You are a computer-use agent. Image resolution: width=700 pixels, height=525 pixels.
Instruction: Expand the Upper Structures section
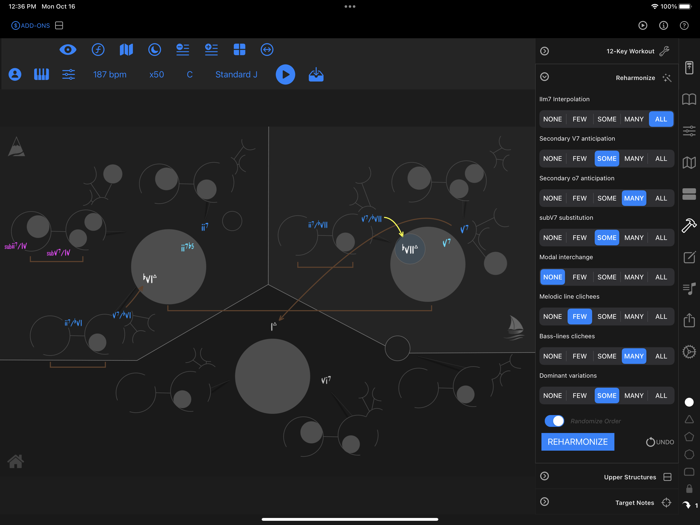pos(545,476)
